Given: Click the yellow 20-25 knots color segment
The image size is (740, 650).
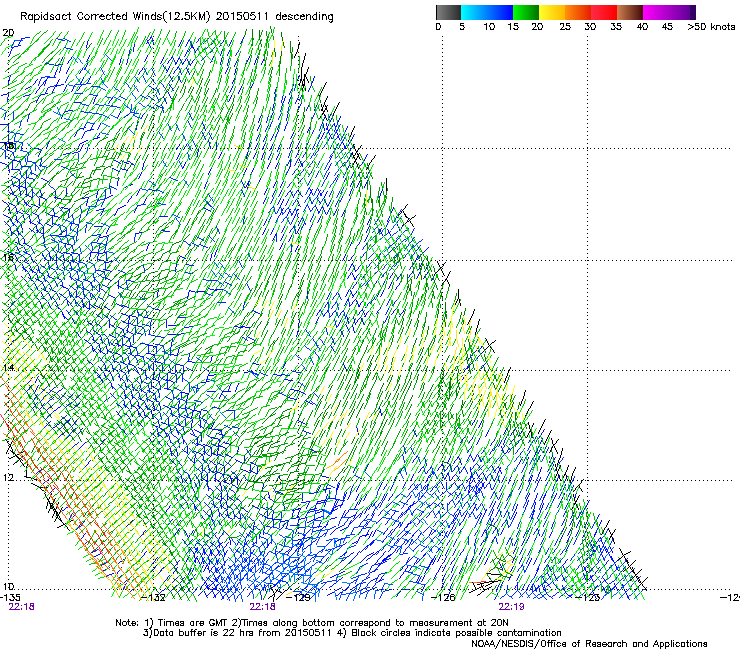Looking at the screenshot, I should [x=552, y=12].
